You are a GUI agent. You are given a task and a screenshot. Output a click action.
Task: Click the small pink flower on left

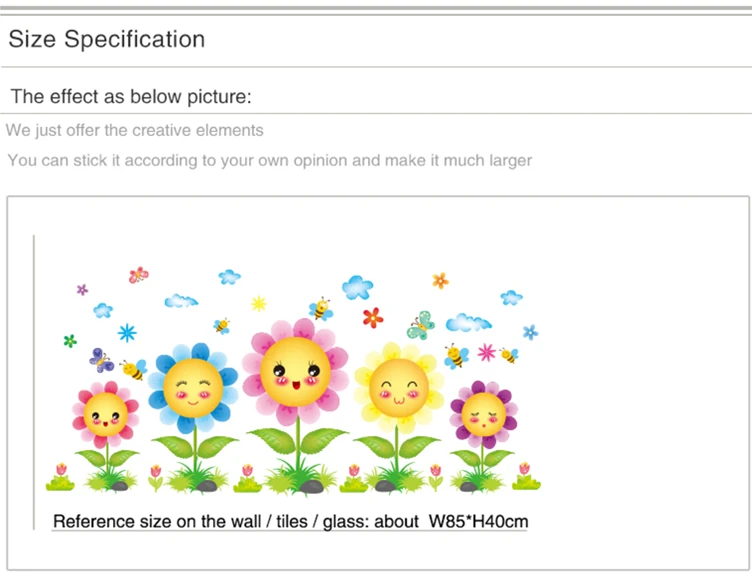pyautogui.click(x=106, y=415)
